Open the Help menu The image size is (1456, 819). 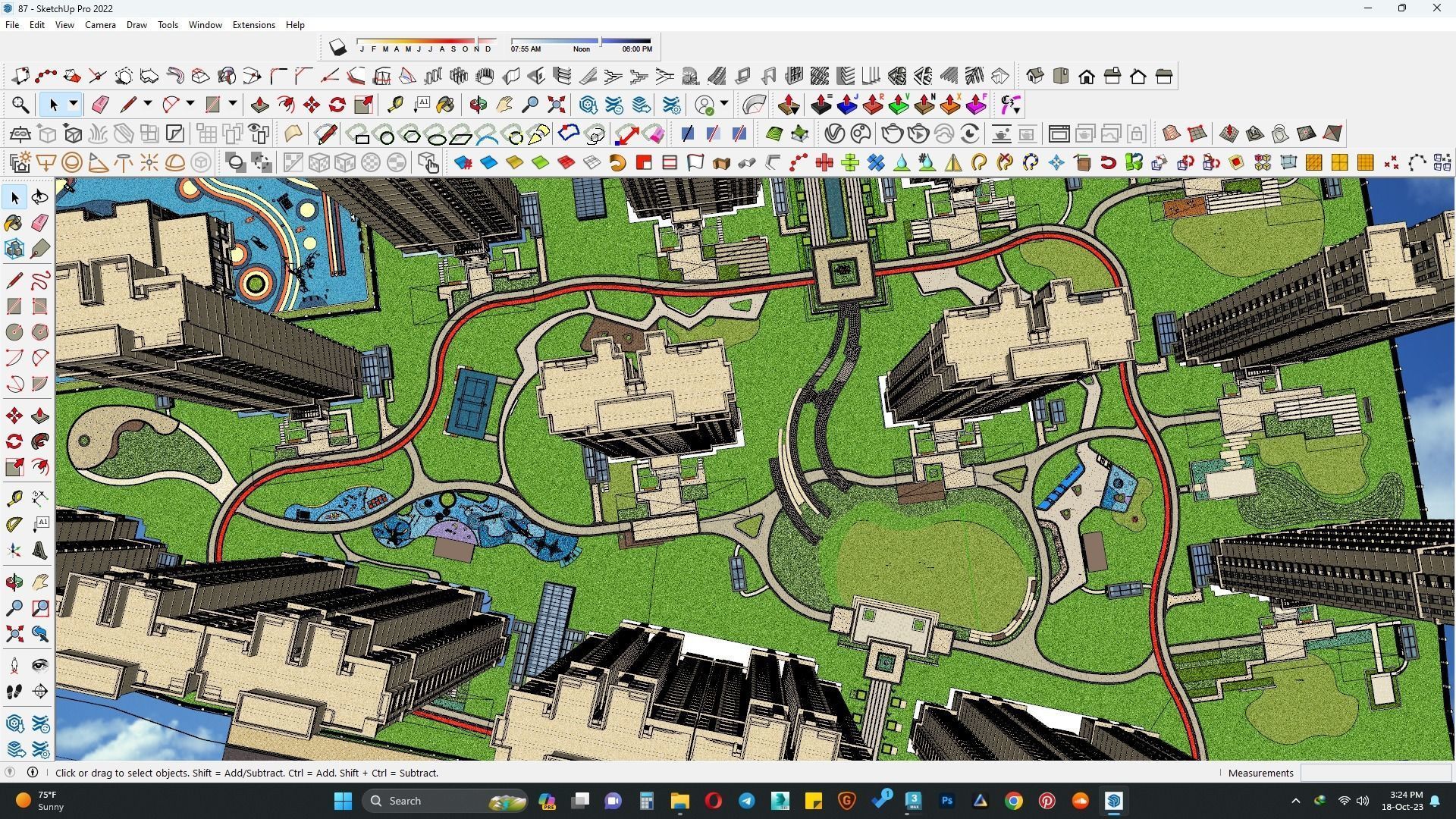pos(295,25)
